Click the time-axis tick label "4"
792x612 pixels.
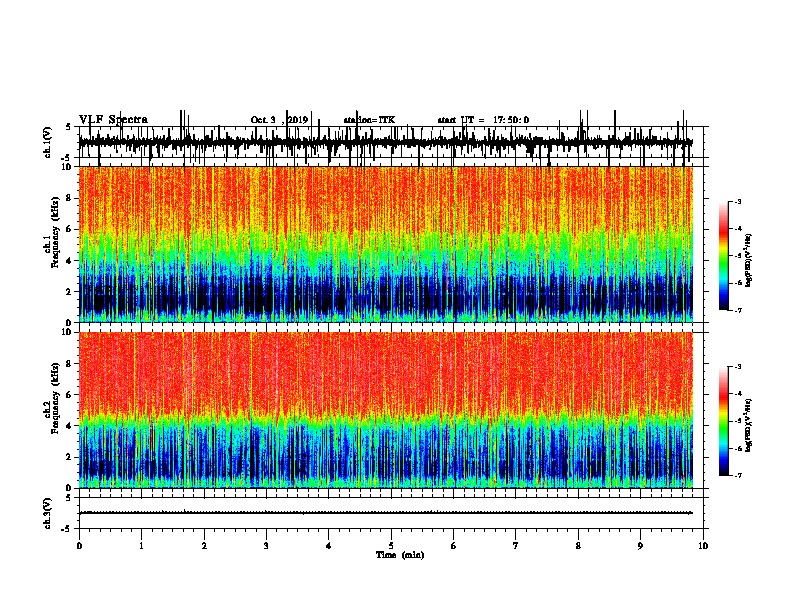pos(329,546)
